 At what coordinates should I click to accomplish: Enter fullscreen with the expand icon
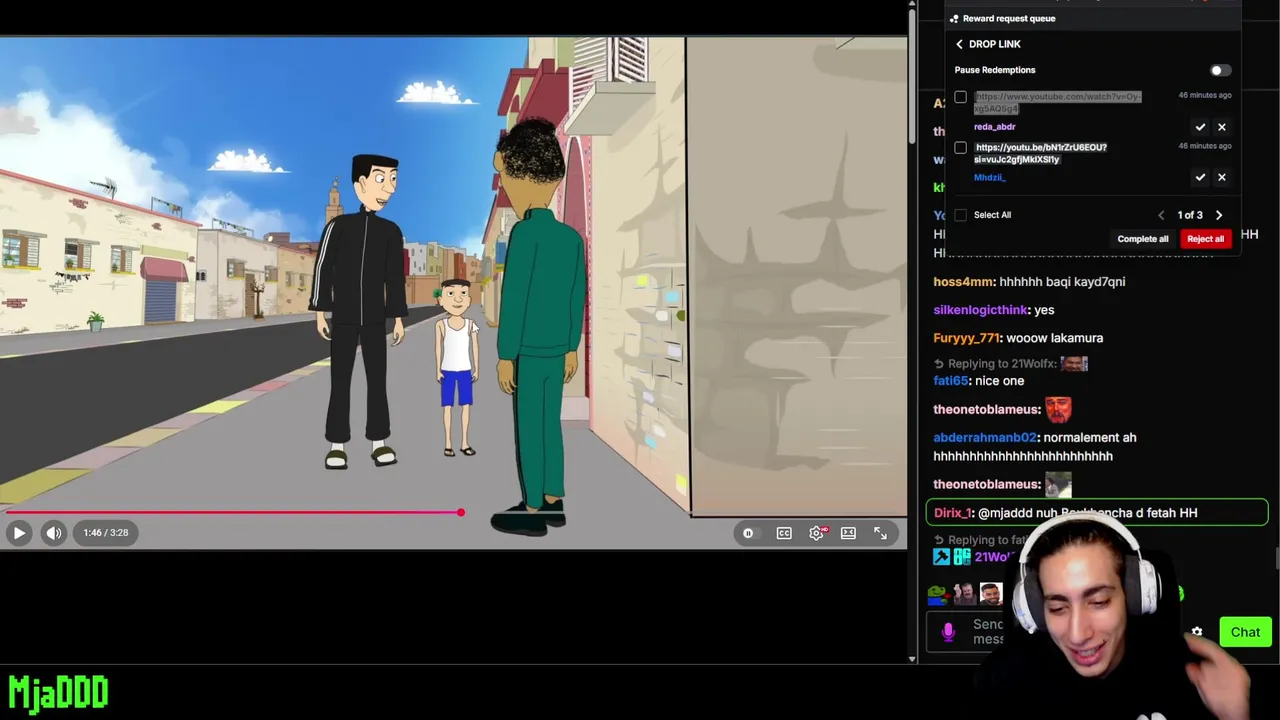click(x=880, y=533)
